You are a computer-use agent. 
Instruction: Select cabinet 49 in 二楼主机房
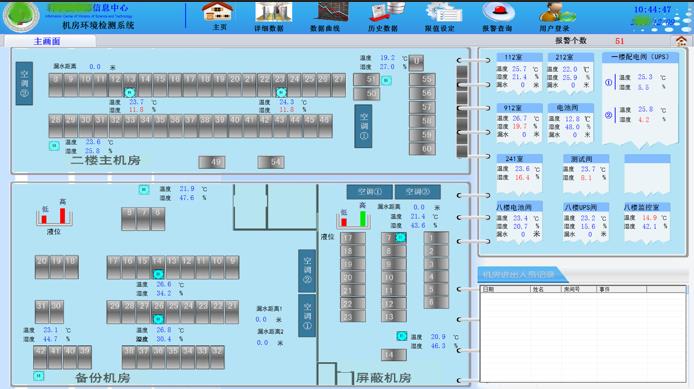[x=212, y=162]
